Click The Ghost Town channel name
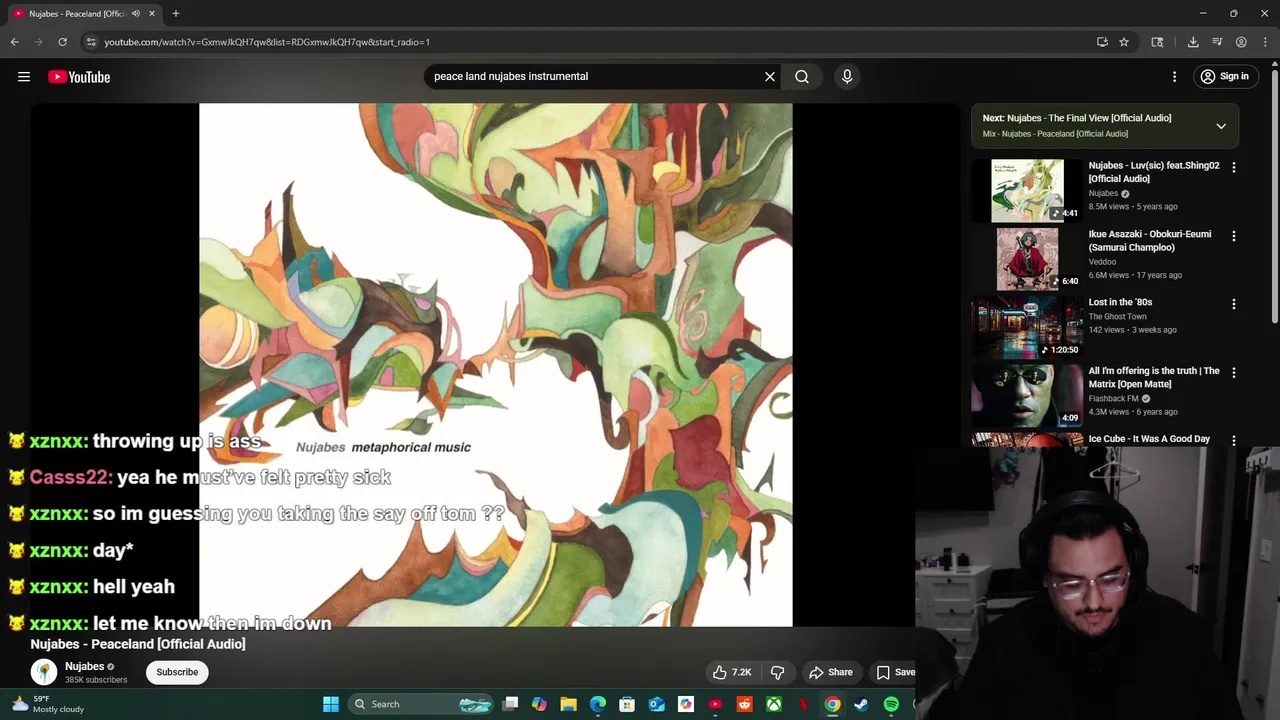This screenshot has height=720, width=1280. pos(1118,317)
